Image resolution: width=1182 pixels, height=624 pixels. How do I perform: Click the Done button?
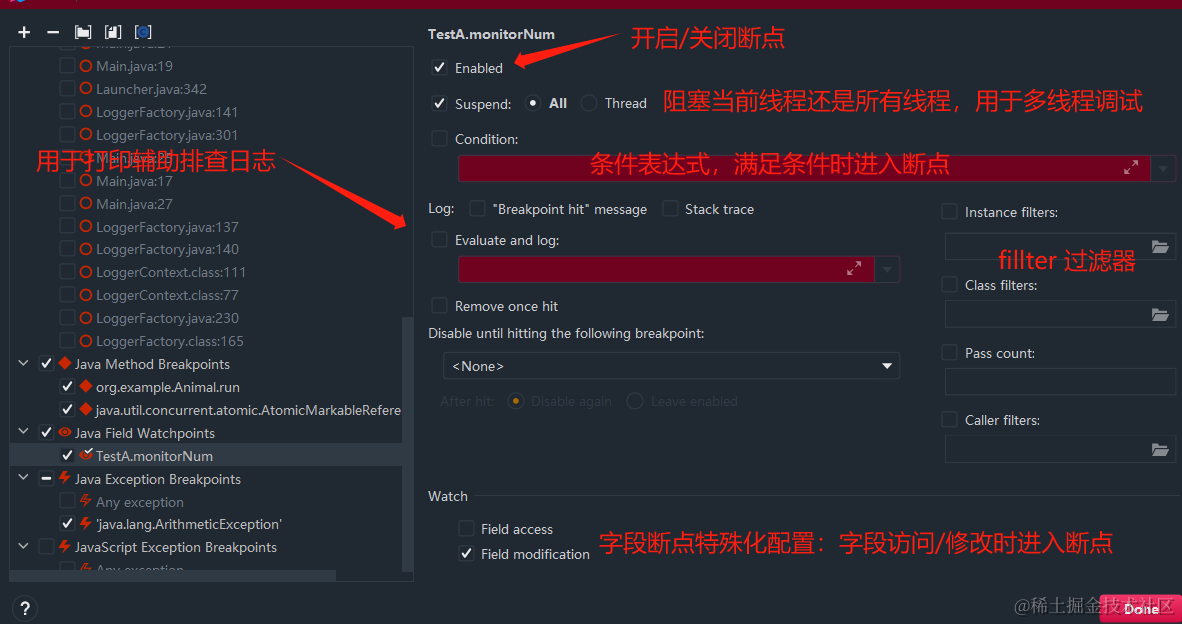pos(1141,608)
